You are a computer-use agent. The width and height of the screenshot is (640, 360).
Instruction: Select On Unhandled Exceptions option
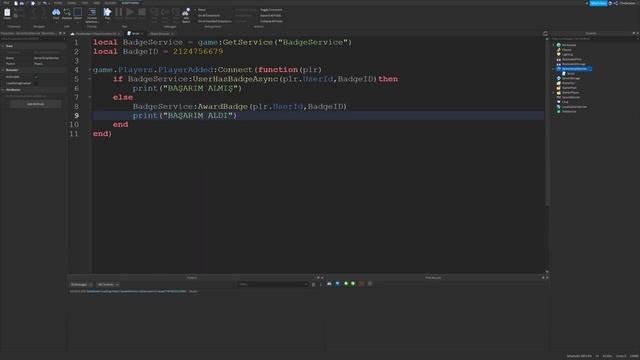click(x=214, y=21)
